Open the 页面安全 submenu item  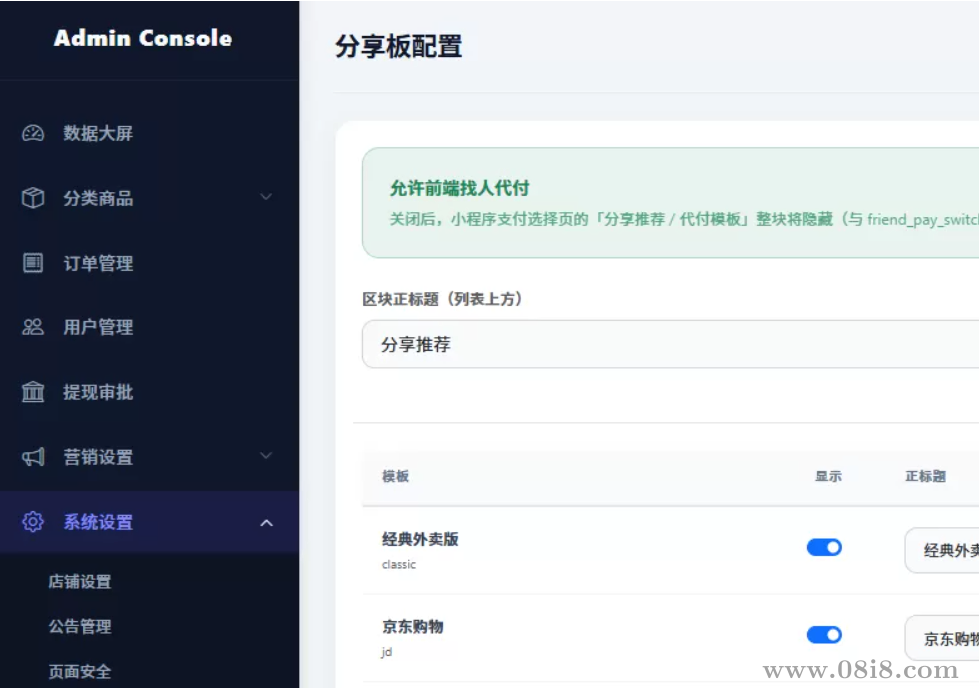click(80, 672)
